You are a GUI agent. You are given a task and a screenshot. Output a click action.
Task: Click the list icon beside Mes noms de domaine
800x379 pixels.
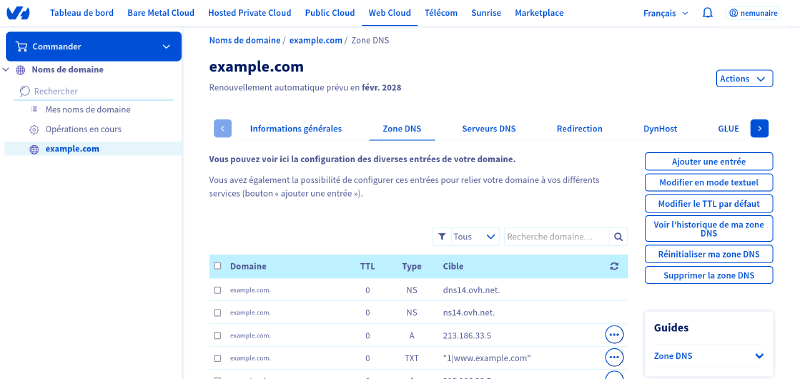[34, 110]
